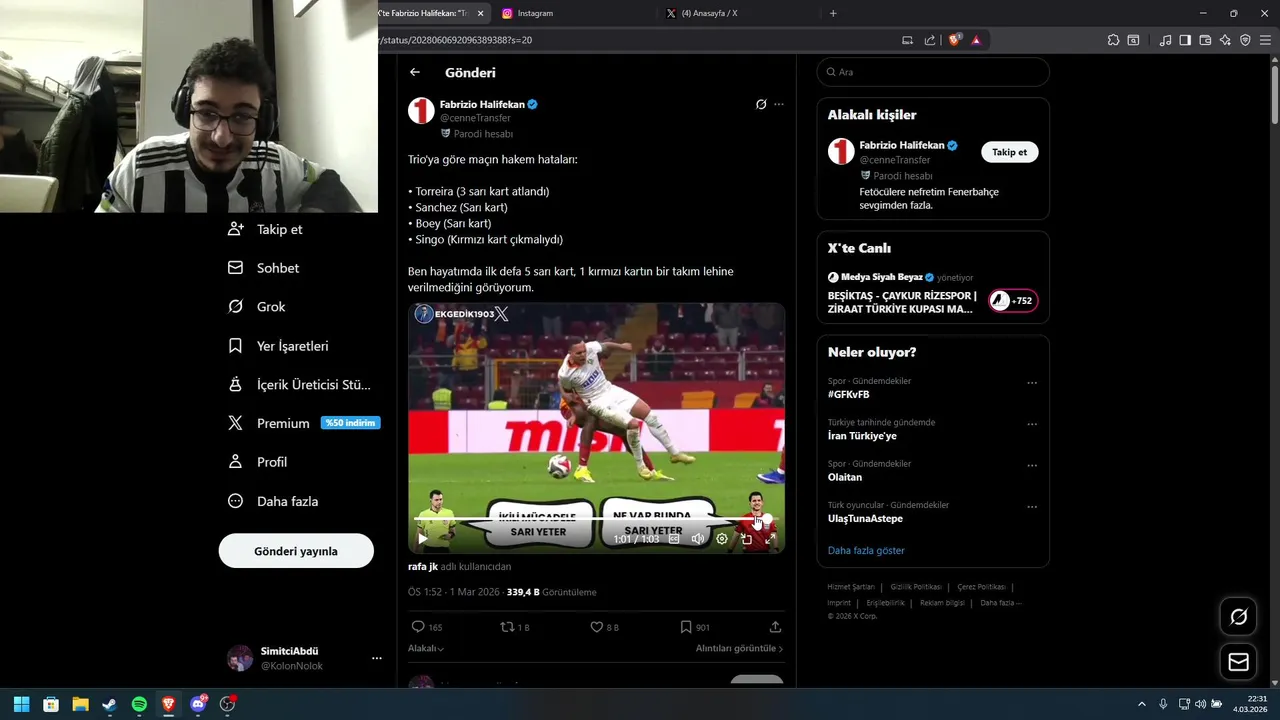
Task: Click the Gönderi yayınla button
Action: (296, 551)
